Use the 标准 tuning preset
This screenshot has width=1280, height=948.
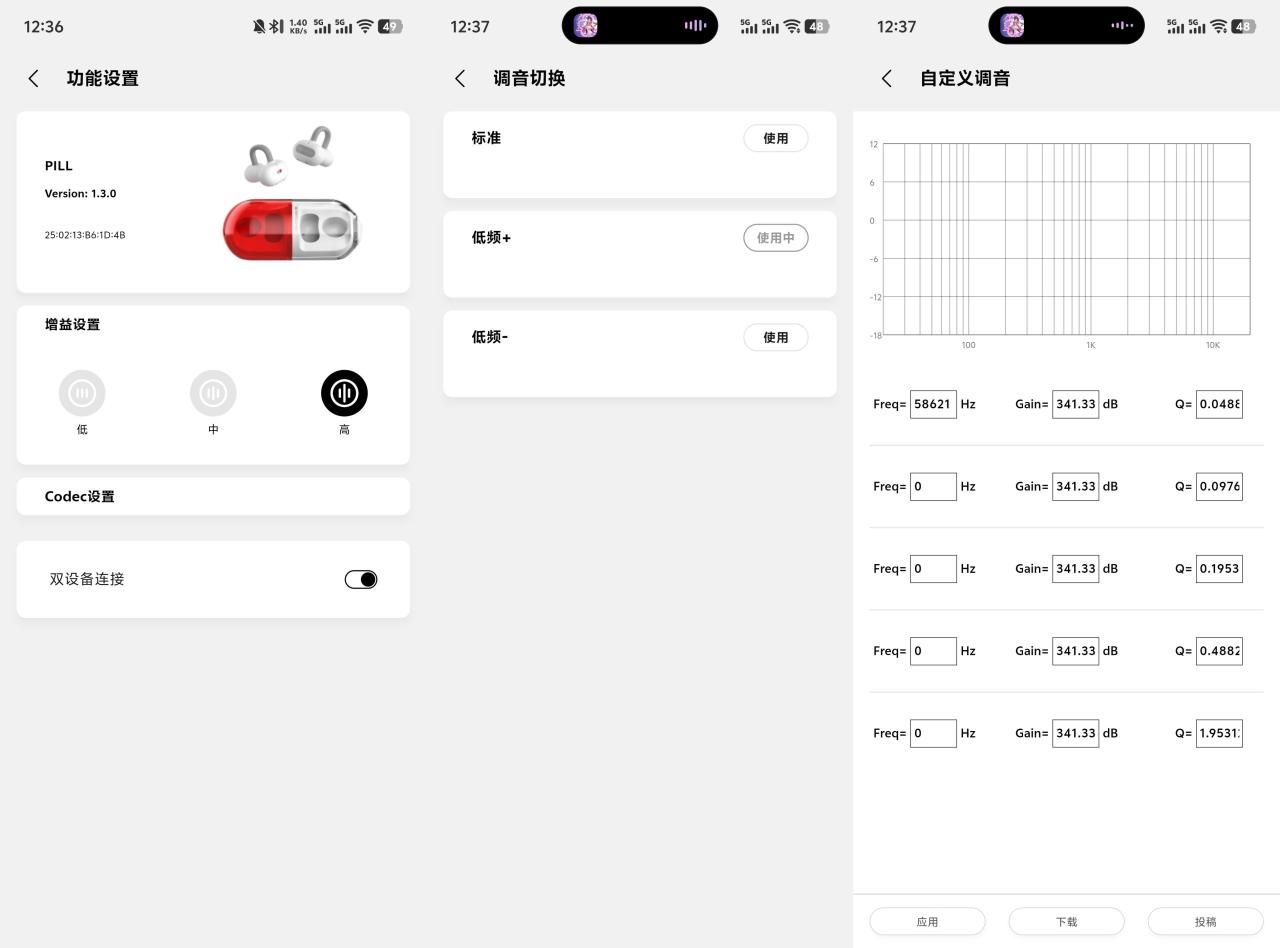coord(776,138)
